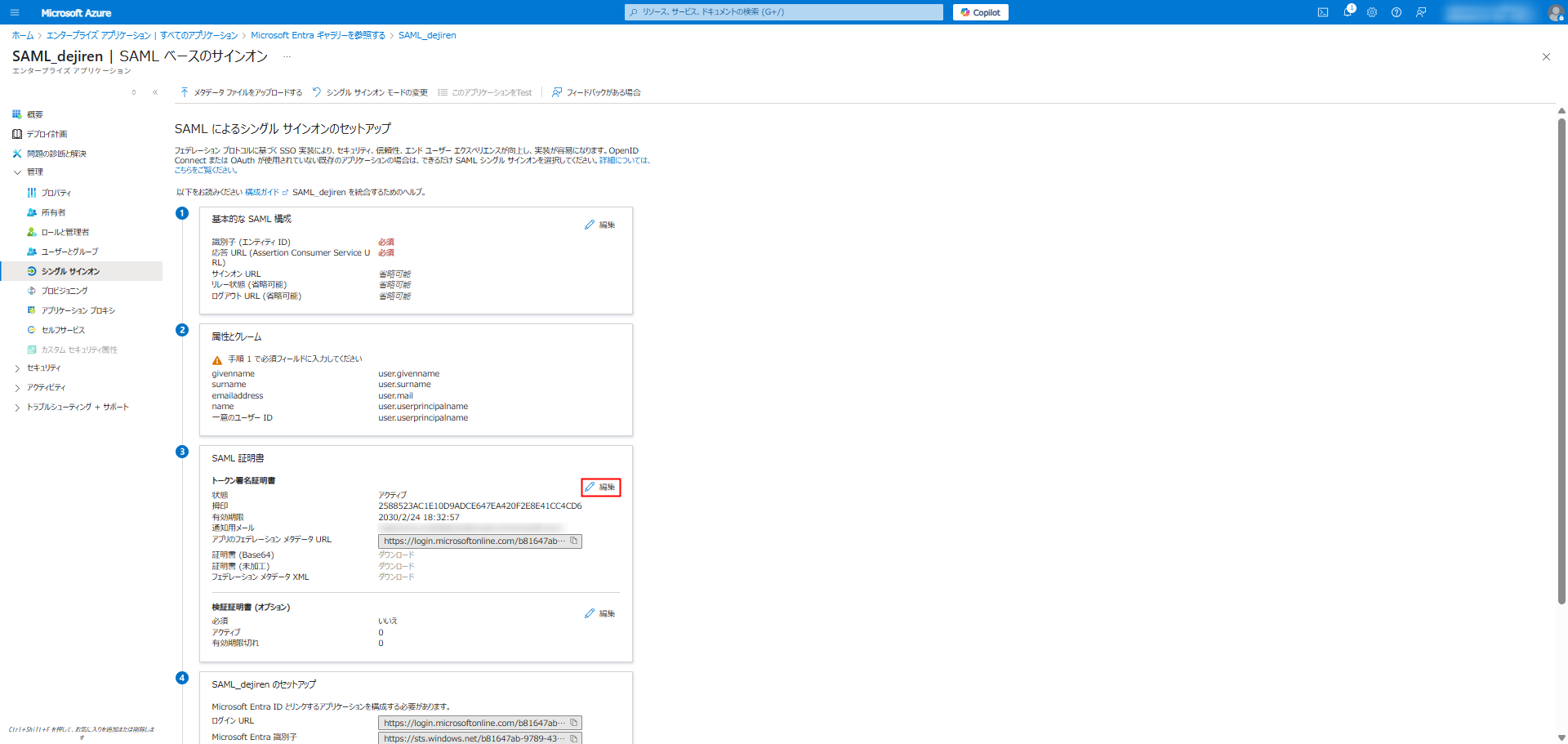The width and height of the screenshot is (1568, 744).
Task: Collapse the sidebar with double chevron
Action: click(x=155, y=92)
